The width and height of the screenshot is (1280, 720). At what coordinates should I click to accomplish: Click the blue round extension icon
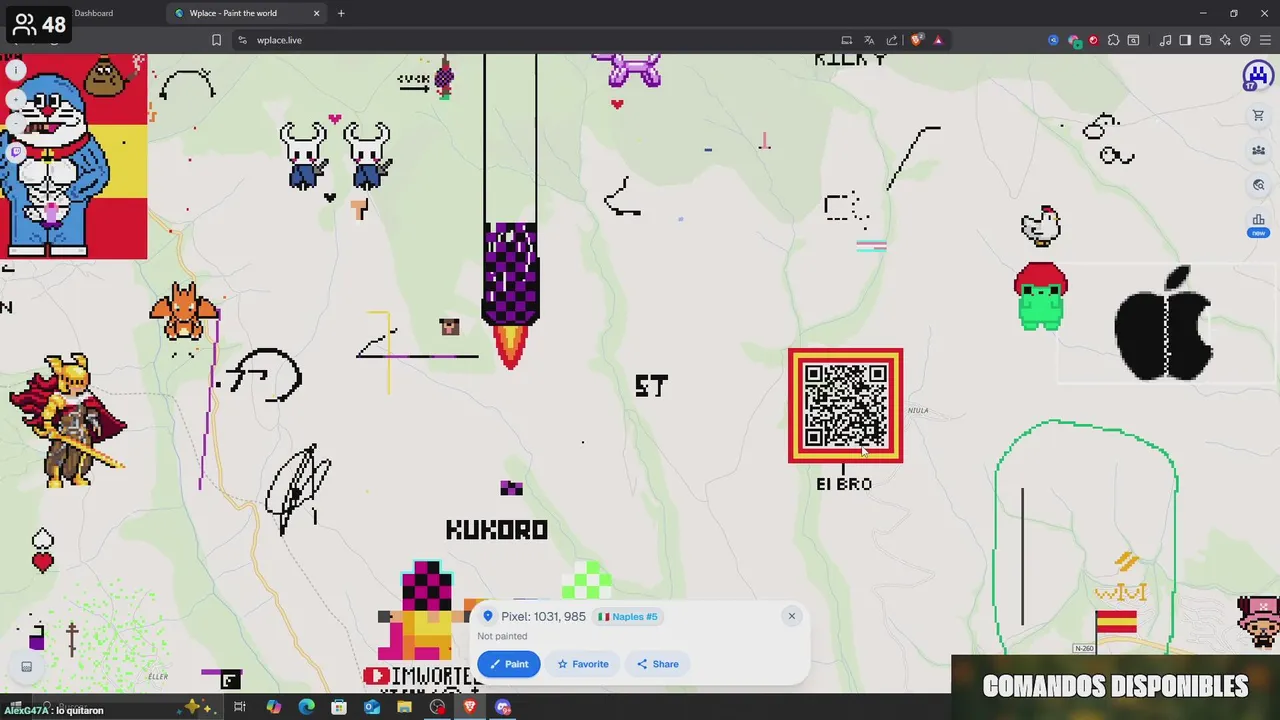1053,40
